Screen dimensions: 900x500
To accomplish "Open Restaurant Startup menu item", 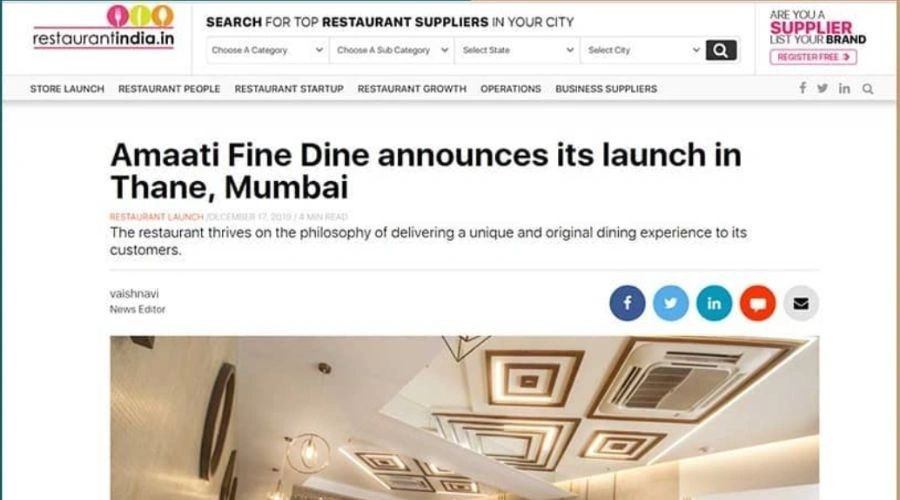I will pos(289,89).
